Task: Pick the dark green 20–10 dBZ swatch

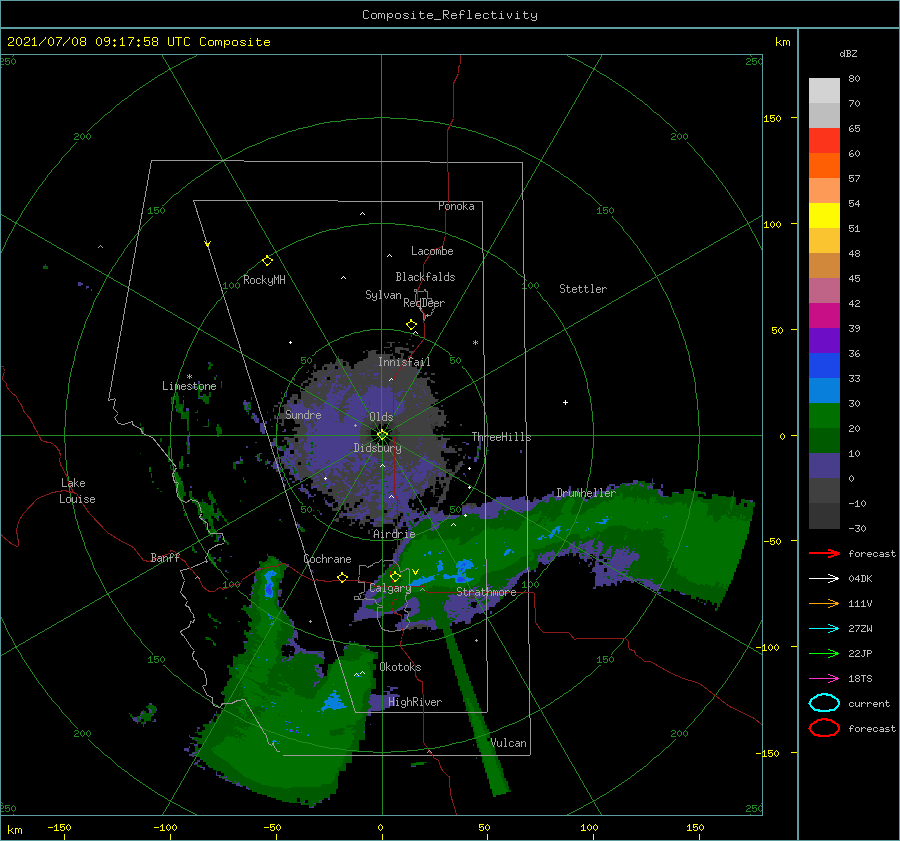Action: point(824,440)
